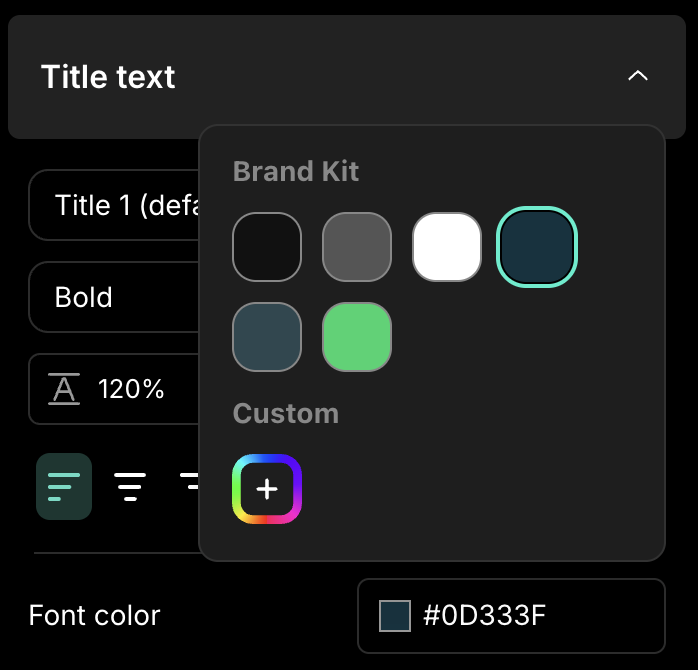
Task: Pick the gray Brand Kit swatch
Action: 357,247
